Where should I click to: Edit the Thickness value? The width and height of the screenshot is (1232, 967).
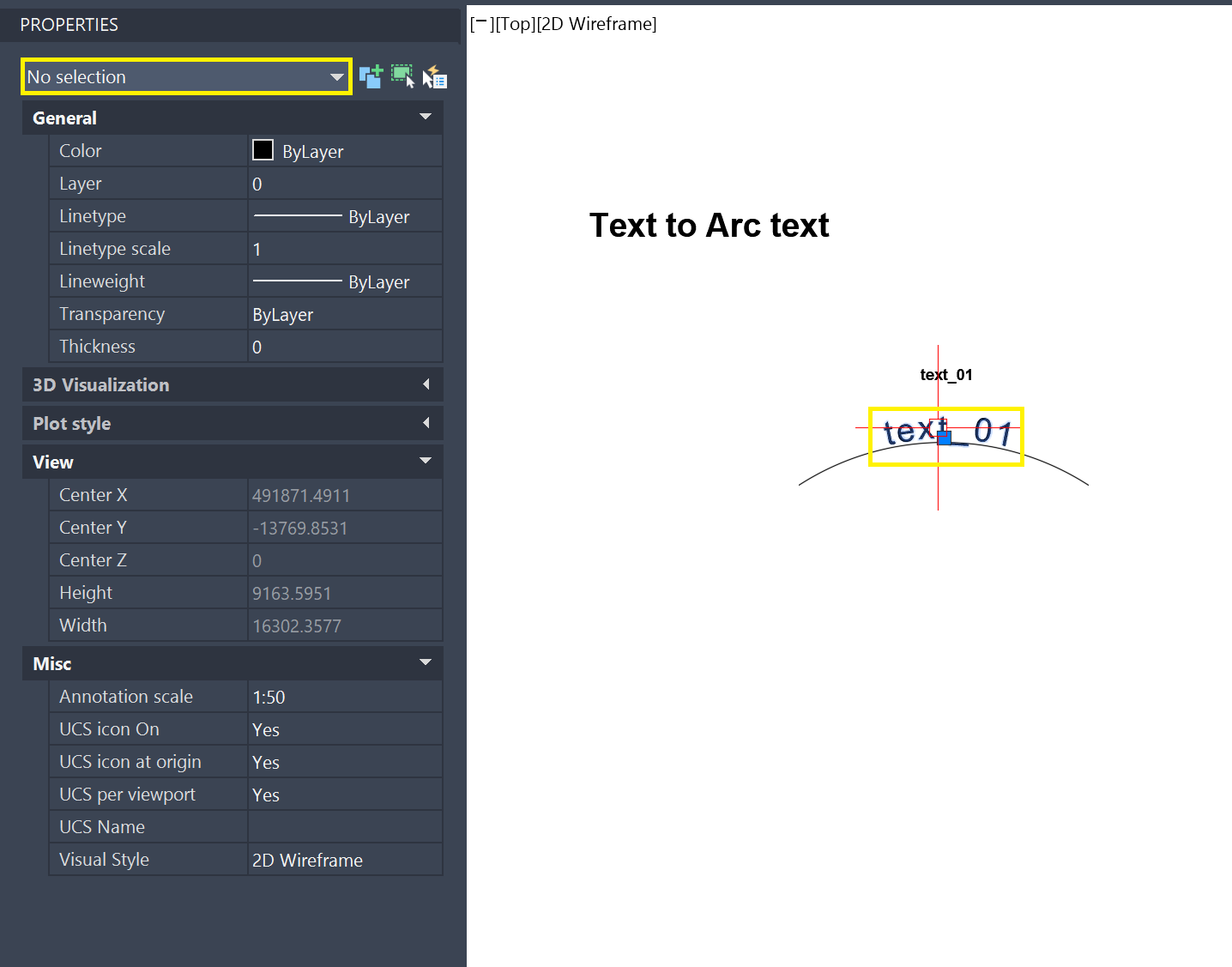tap(345, 347)
